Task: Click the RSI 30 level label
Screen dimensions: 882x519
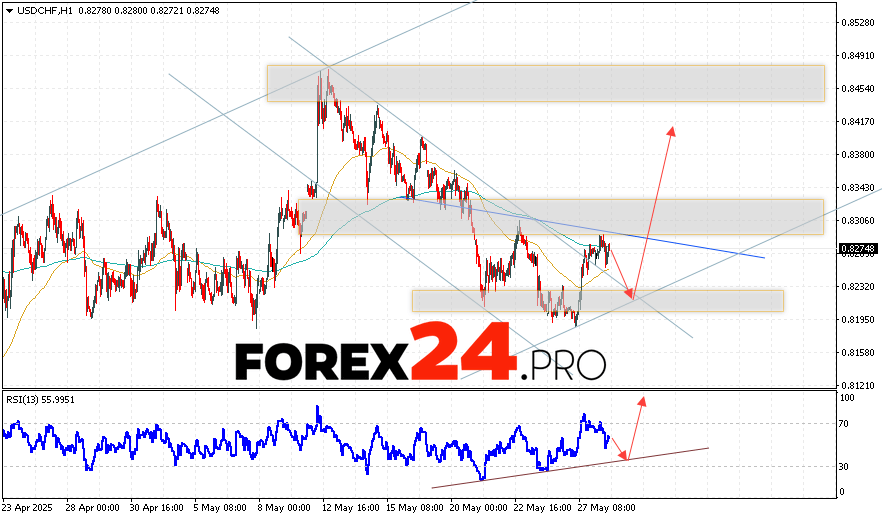Action: click(846, 466)
